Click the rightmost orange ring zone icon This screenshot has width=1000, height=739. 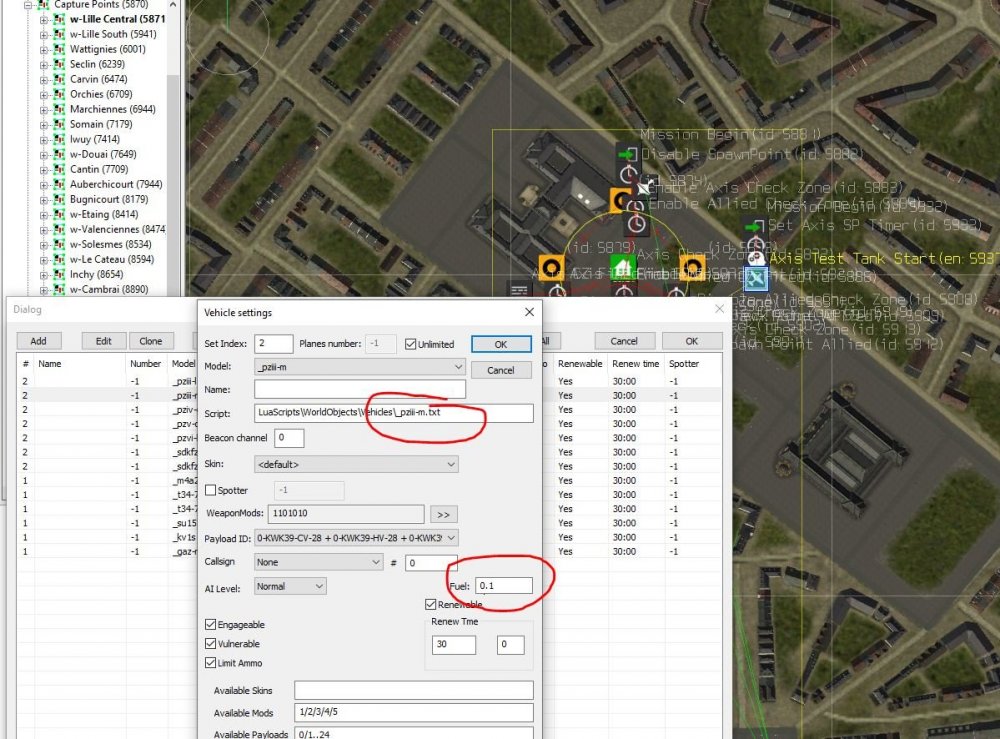click(x=692, y=266)
